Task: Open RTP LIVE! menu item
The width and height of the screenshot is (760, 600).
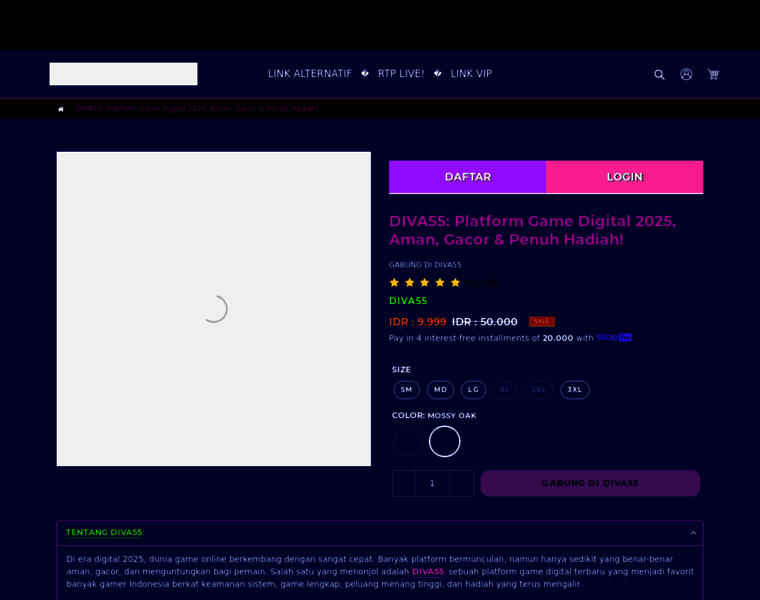Action: tap(401, 74)
